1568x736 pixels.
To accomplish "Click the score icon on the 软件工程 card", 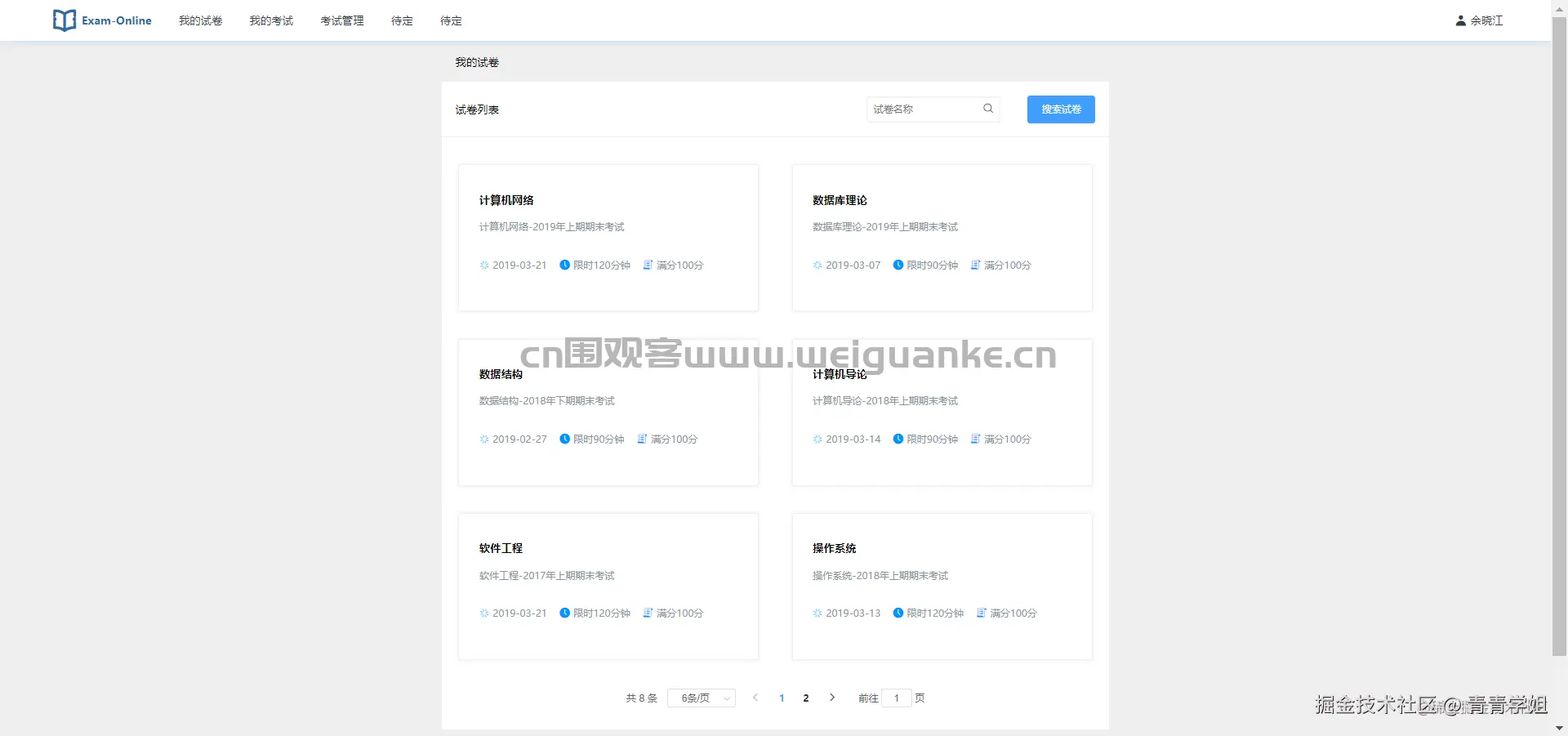I will click(x=648, y=613).
